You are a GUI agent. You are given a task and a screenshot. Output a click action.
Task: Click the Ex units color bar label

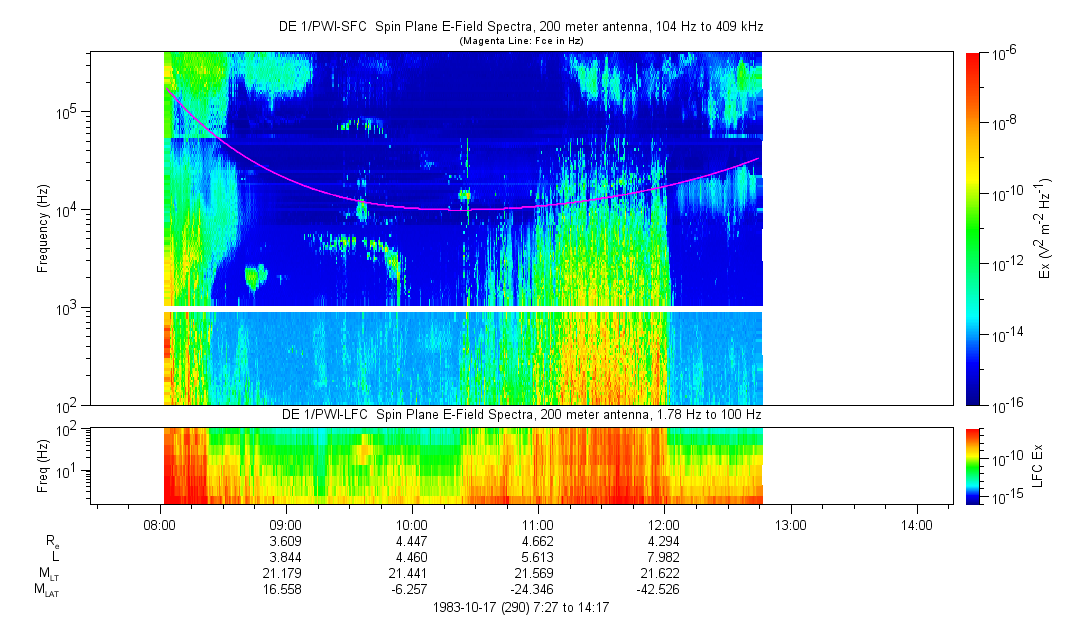pos(1044,228)
